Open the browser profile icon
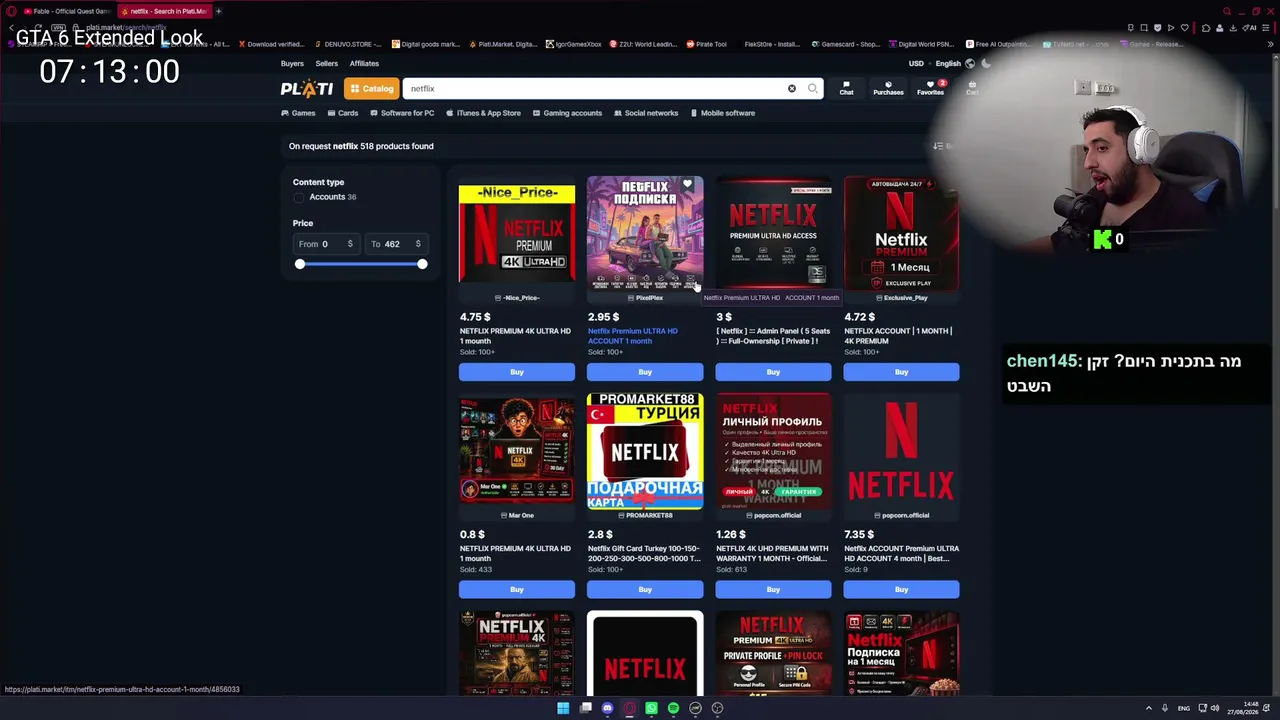 pyautogui.click(x=1219, y=28)
